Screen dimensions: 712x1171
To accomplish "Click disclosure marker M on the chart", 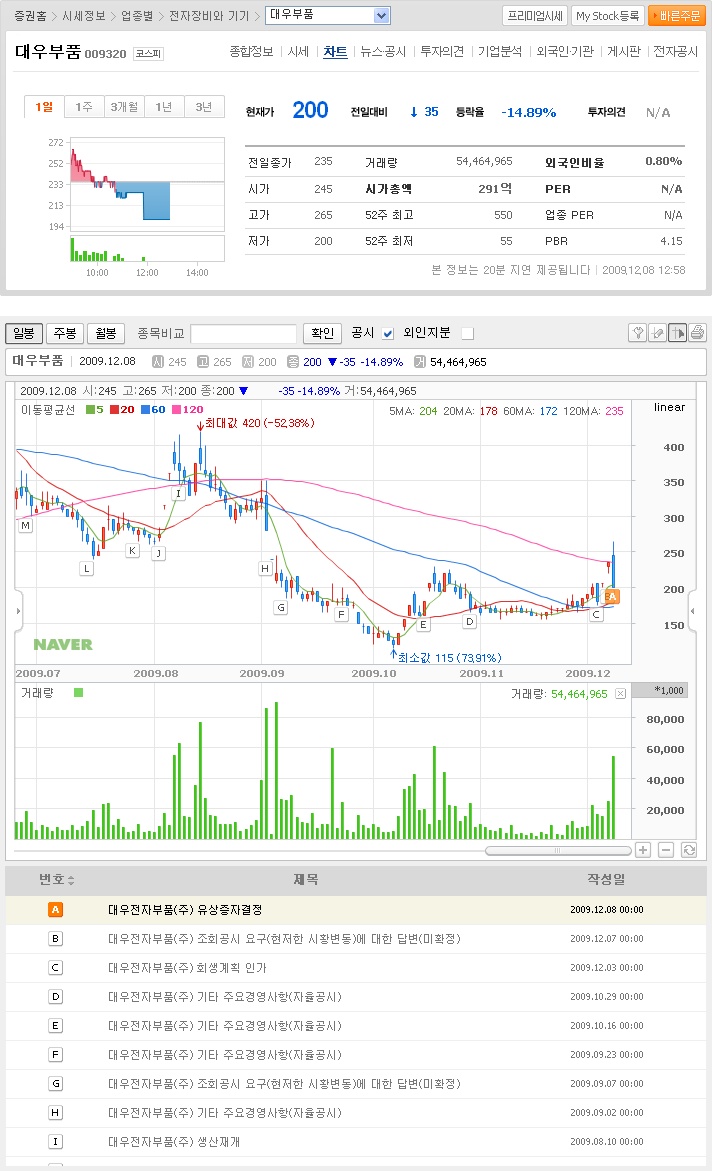I will pos(25,526).
